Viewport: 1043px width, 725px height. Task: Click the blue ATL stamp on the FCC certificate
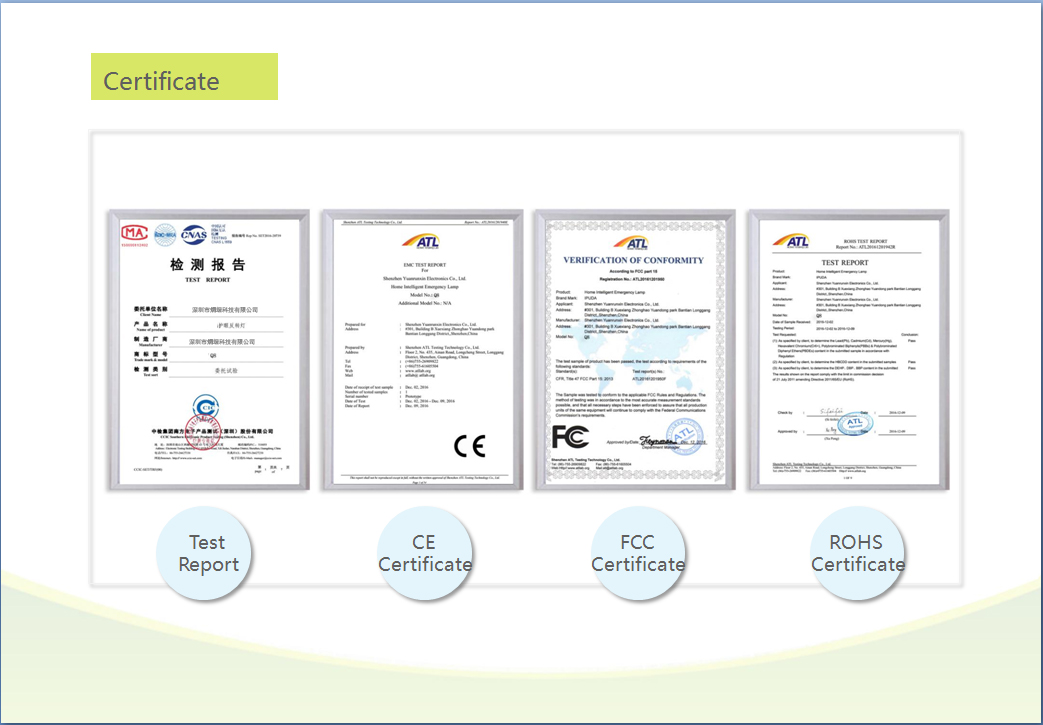(x=684, y=437)
